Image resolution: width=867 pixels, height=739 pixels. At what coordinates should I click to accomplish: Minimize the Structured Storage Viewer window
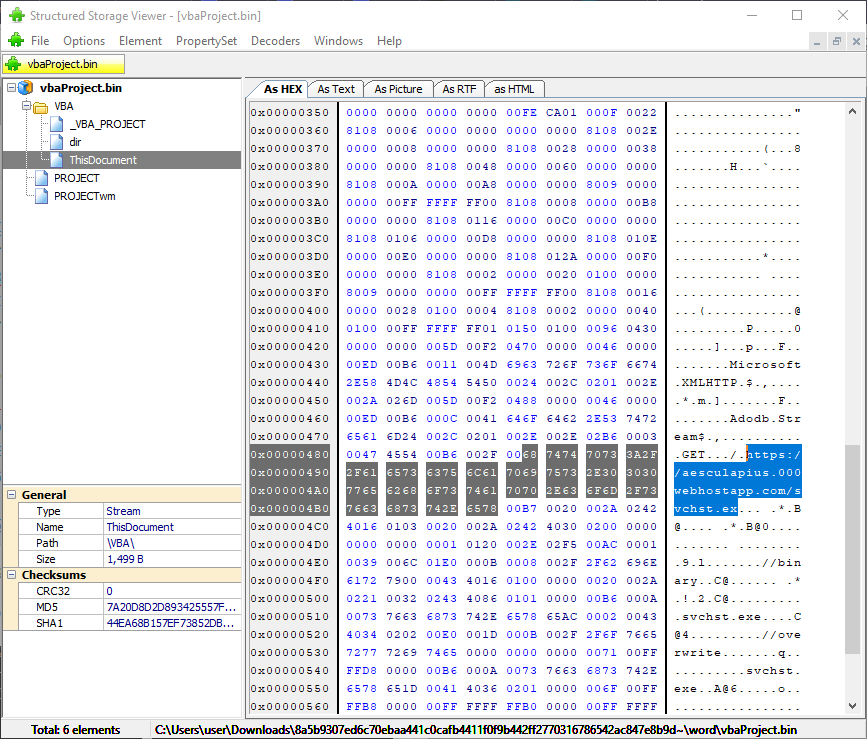pos(751,15)
